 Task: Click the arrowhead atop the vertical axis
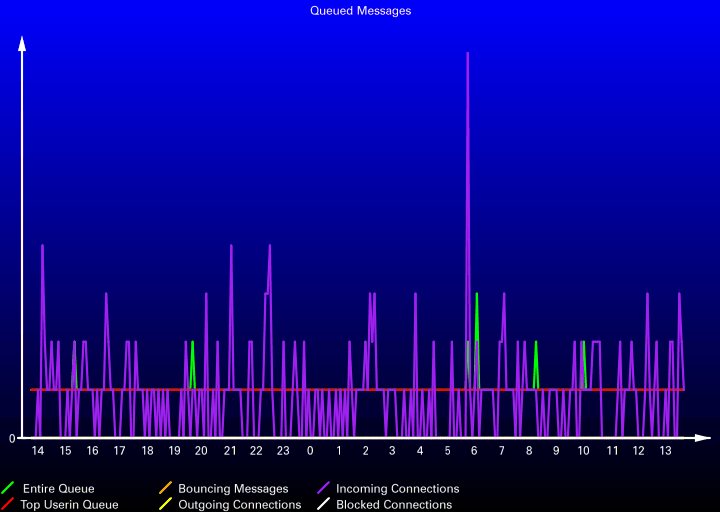[22, 44]
